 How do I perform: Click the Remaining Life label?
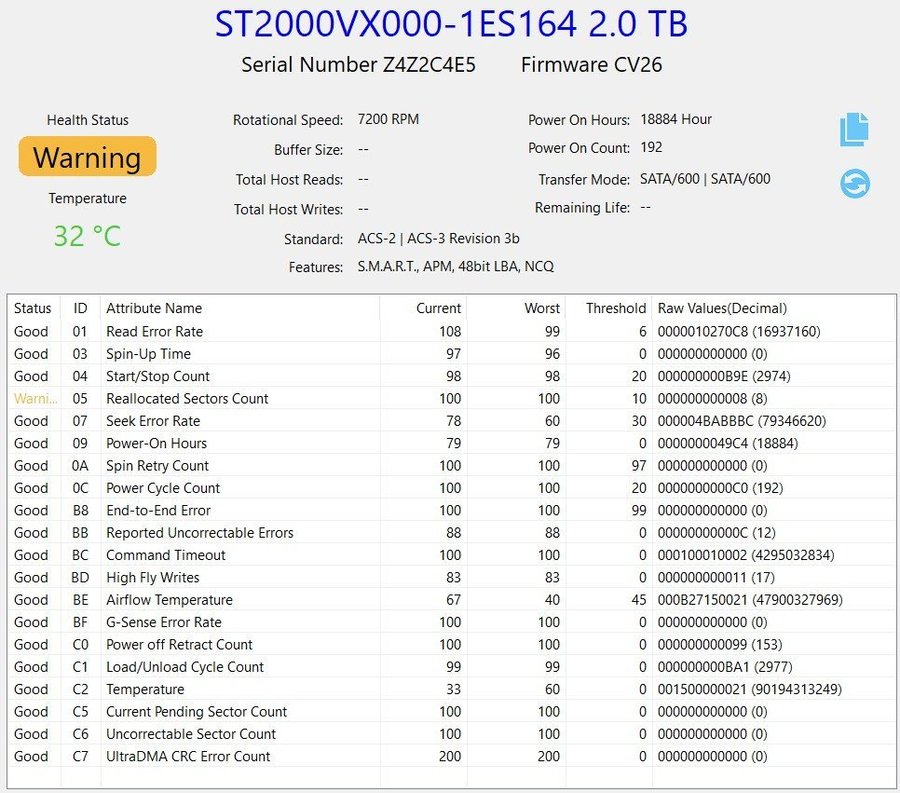coord(582,207)
